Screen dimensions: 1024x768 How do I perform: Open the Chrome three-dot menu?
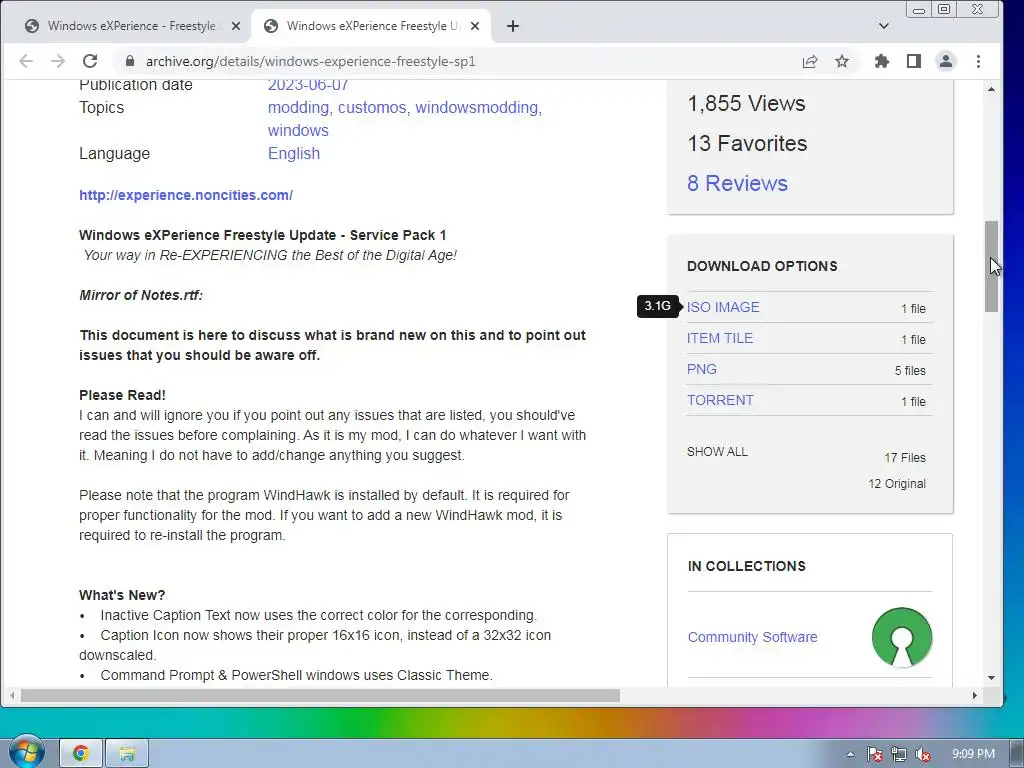[x=978, y=61]
